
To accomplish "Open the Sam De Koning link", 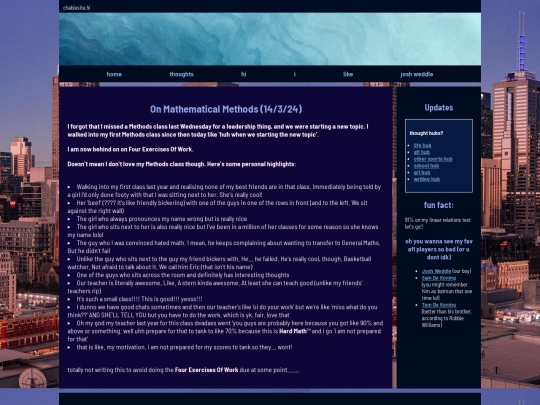I will pyautogui.click(x=439, y=278).
